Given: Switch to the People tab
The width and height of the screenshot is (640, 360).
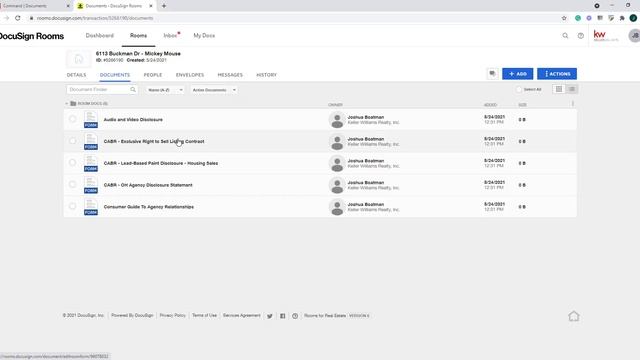Looking at the screenshot, I should [x=153, y=75].
